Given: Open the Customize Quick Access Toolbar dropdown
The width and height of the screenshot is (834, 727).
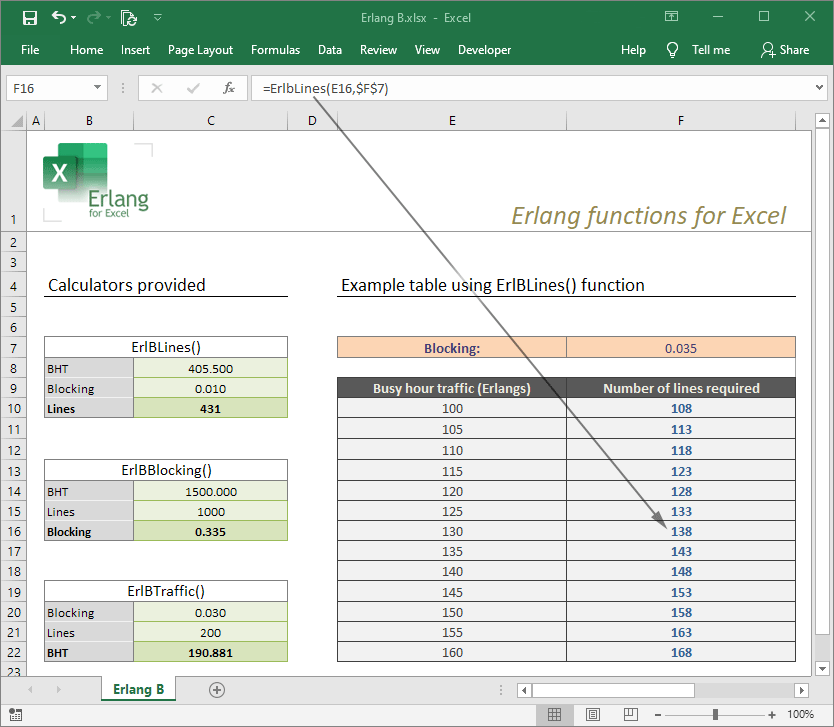Looking at the screenshot, I should click(x=158, y=16).
